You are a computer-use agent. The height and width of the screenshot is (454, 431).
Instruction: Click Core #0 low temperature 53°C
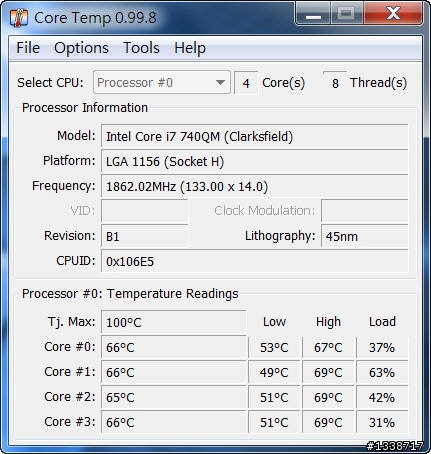(x=274, y=347)
